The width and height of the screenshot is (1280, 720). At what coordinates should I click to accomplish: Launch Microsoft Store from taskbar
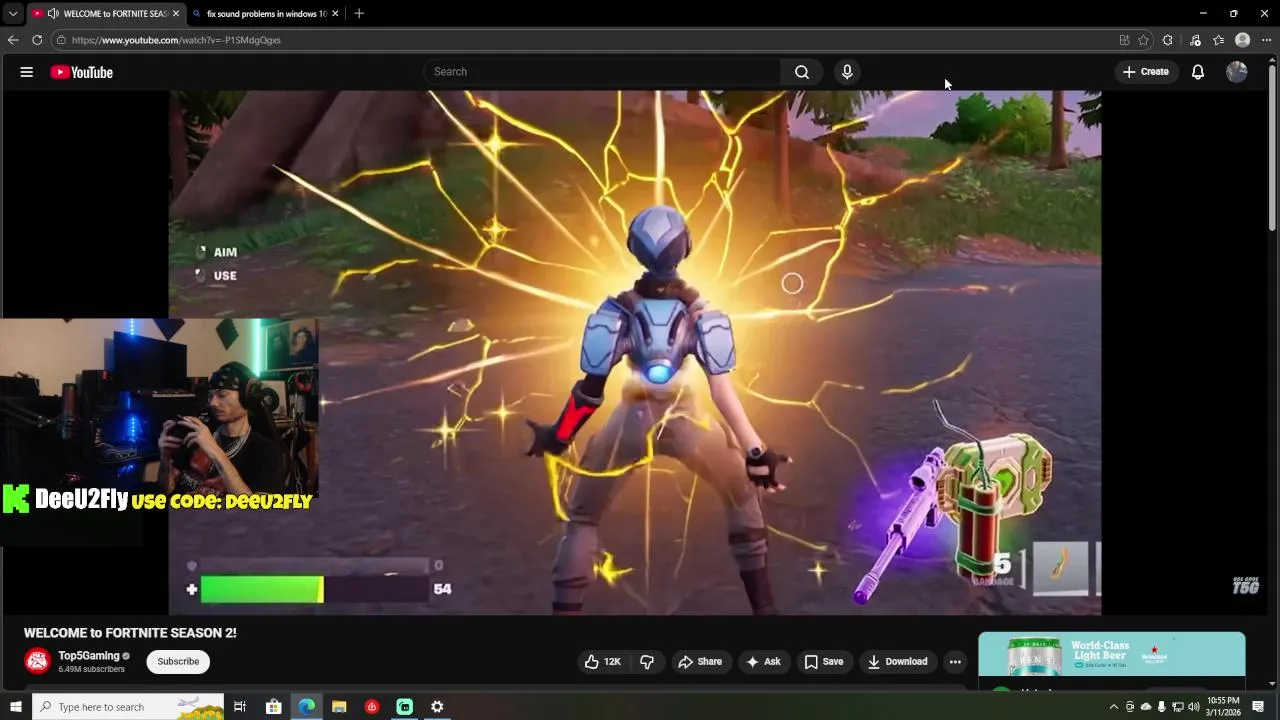(x=273, y=707)
